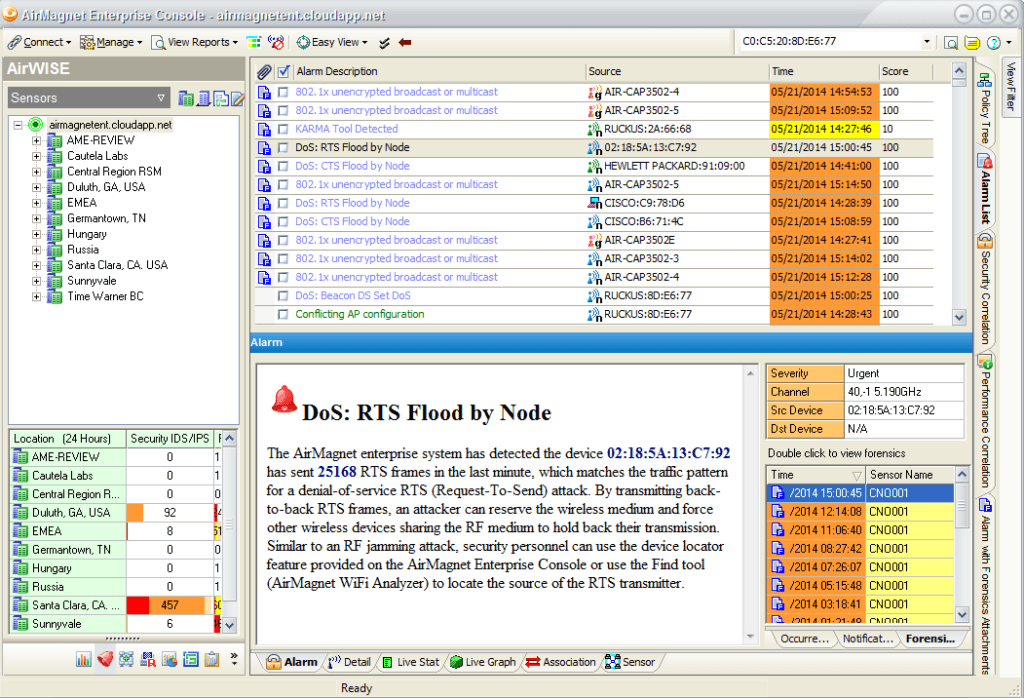Click the document icon beside forensics entry /2014 12:14:08
Screen dimensions: 1024x698
click(x=777, y=511)
